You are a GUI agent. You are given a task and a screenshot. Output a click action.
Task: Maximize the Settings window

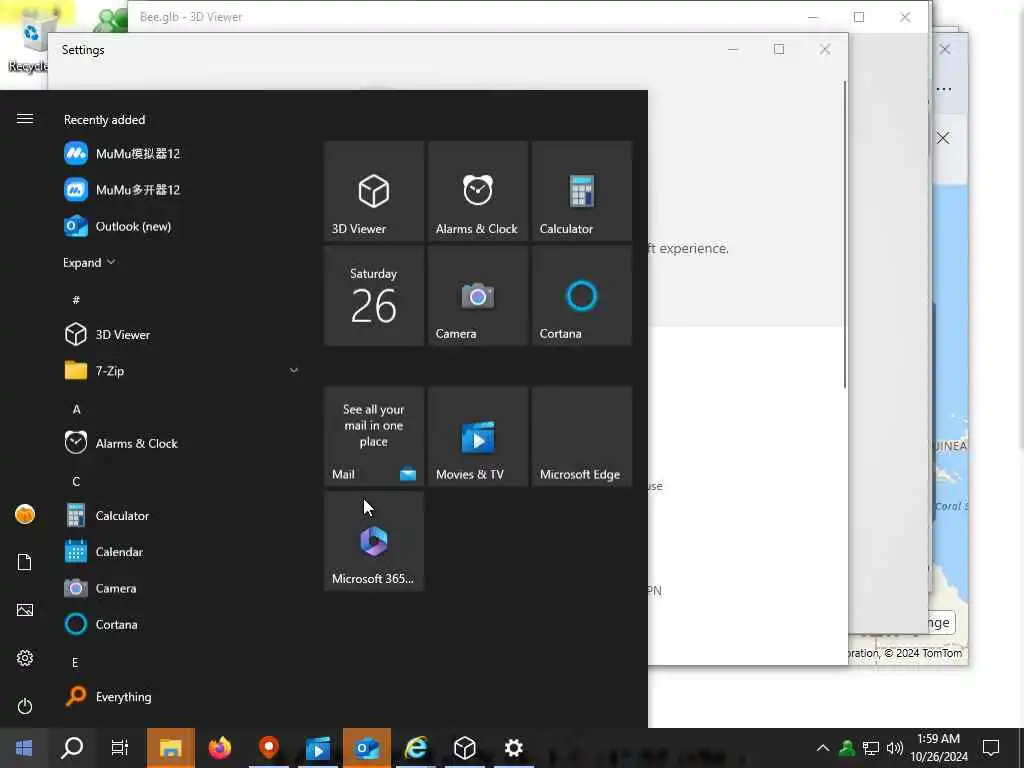tap(778, 49)
